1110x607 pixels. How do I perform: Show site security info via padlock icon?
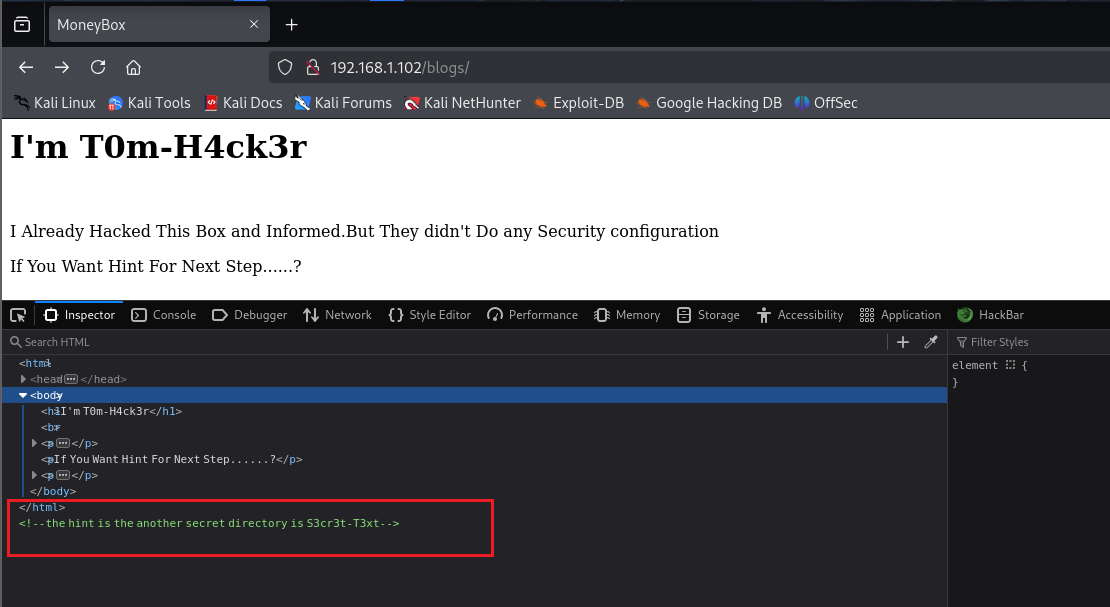pos(311,67)
